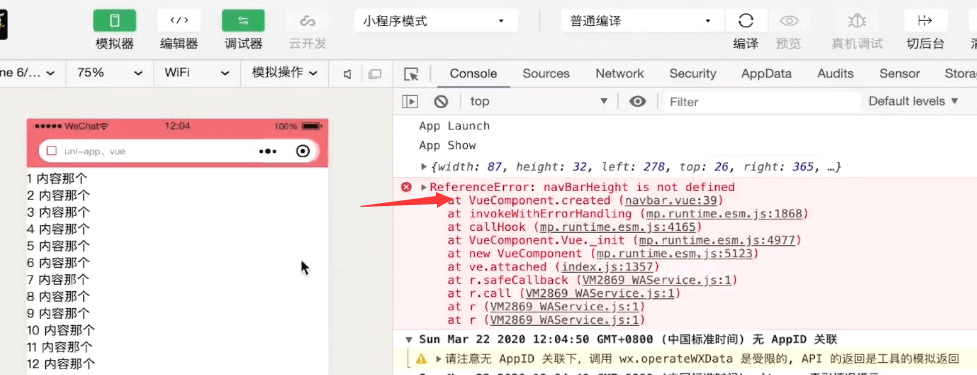Toggle the 调试器 debugger panel button
This screenshot has height=375, width=977.
click(243, 21)
